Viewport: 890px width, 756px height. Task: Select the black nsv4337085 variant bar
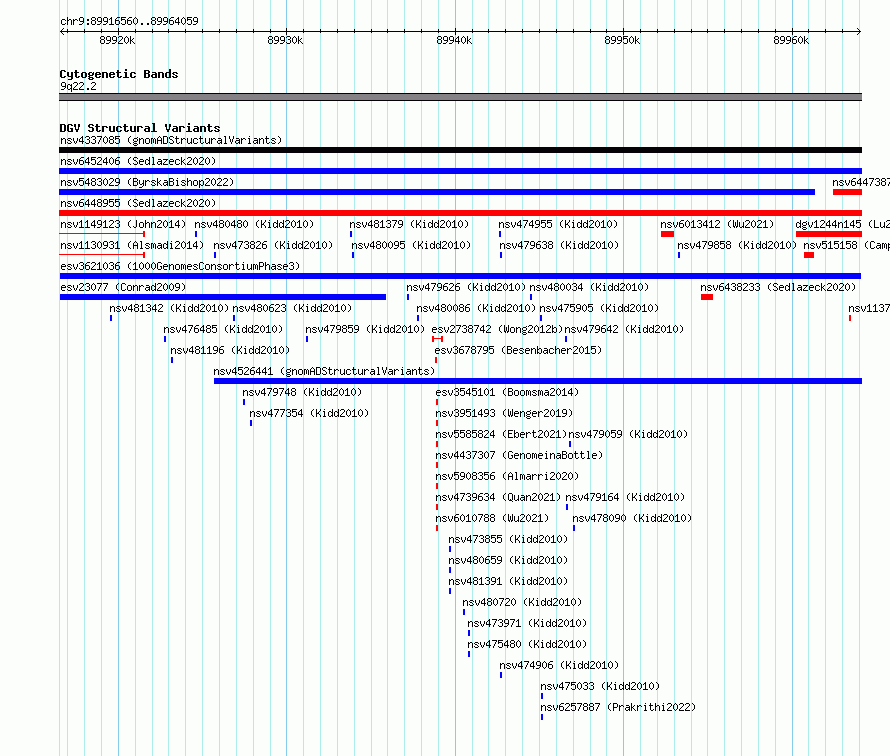coord(460,150)
